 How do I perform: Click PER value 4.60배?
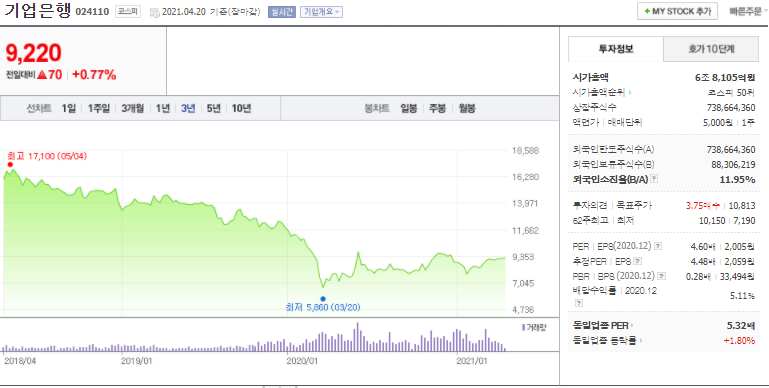pyautogui.click(x=703, y=246)
